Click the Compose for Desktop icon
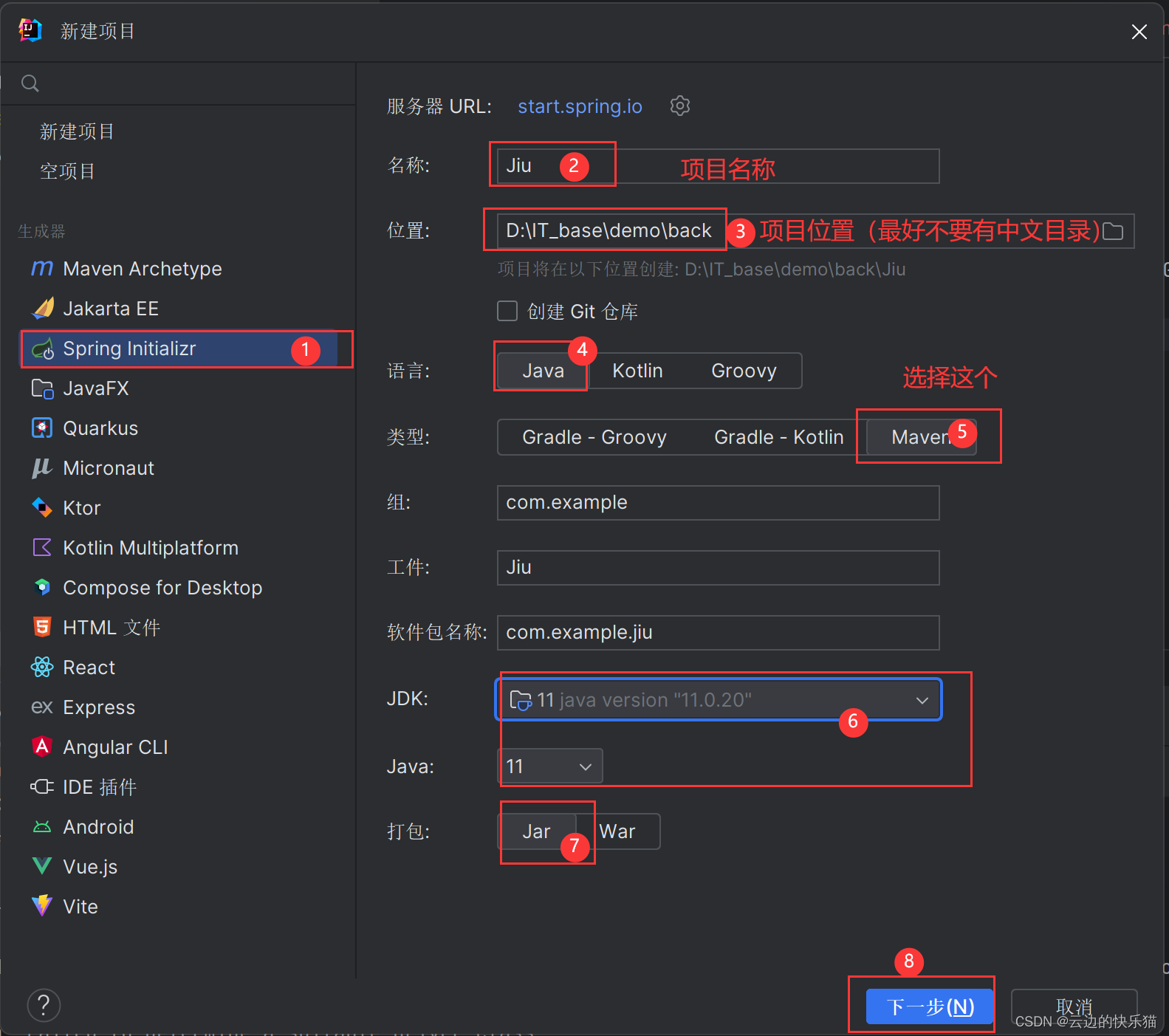This screenshot has width=1169, height=1036. pos(42,587)
